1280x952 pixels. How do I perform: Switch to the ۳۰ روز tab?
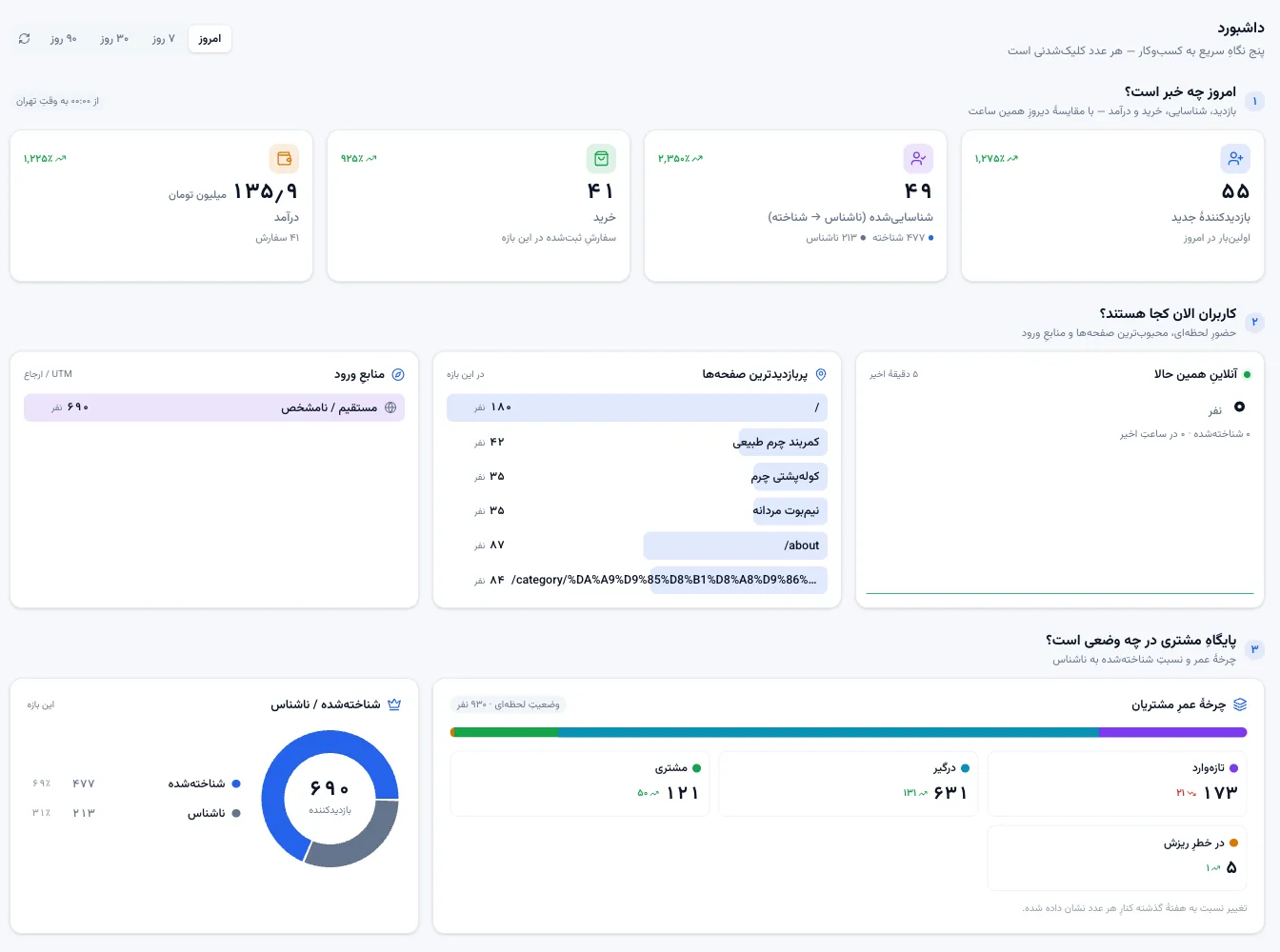point(114,39)
